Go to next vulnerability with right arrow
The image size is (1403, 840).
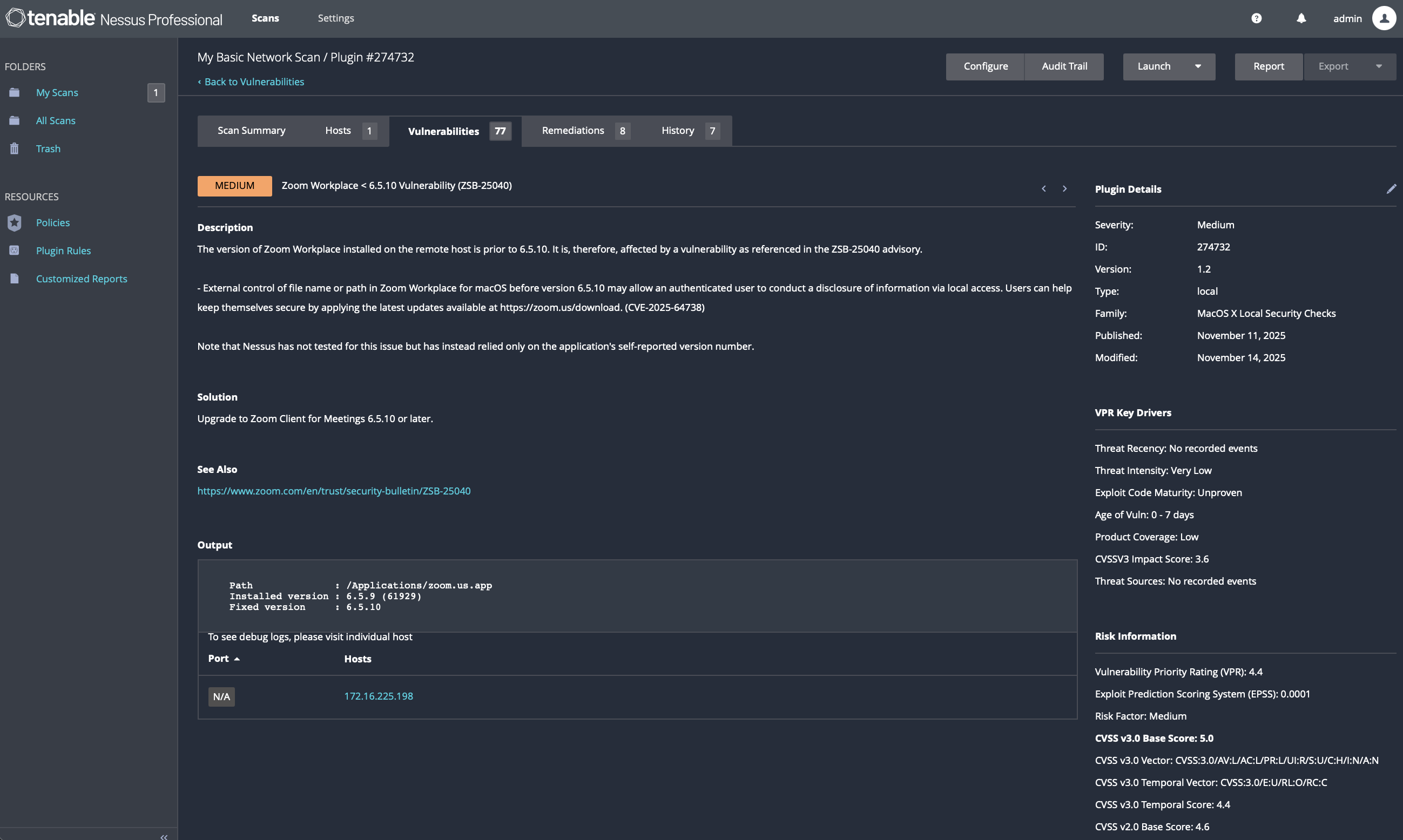[x=1064, y=188]
